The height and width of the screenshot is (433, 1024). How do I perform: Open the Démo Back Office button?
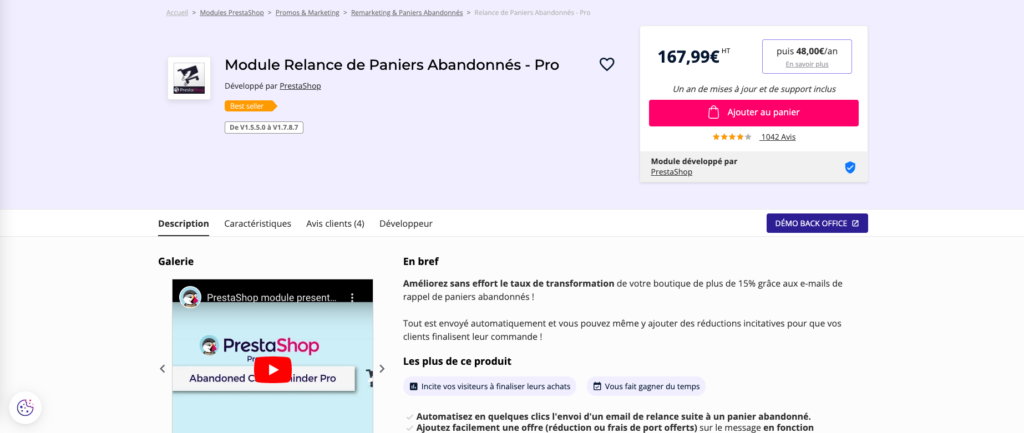(817, 223)
